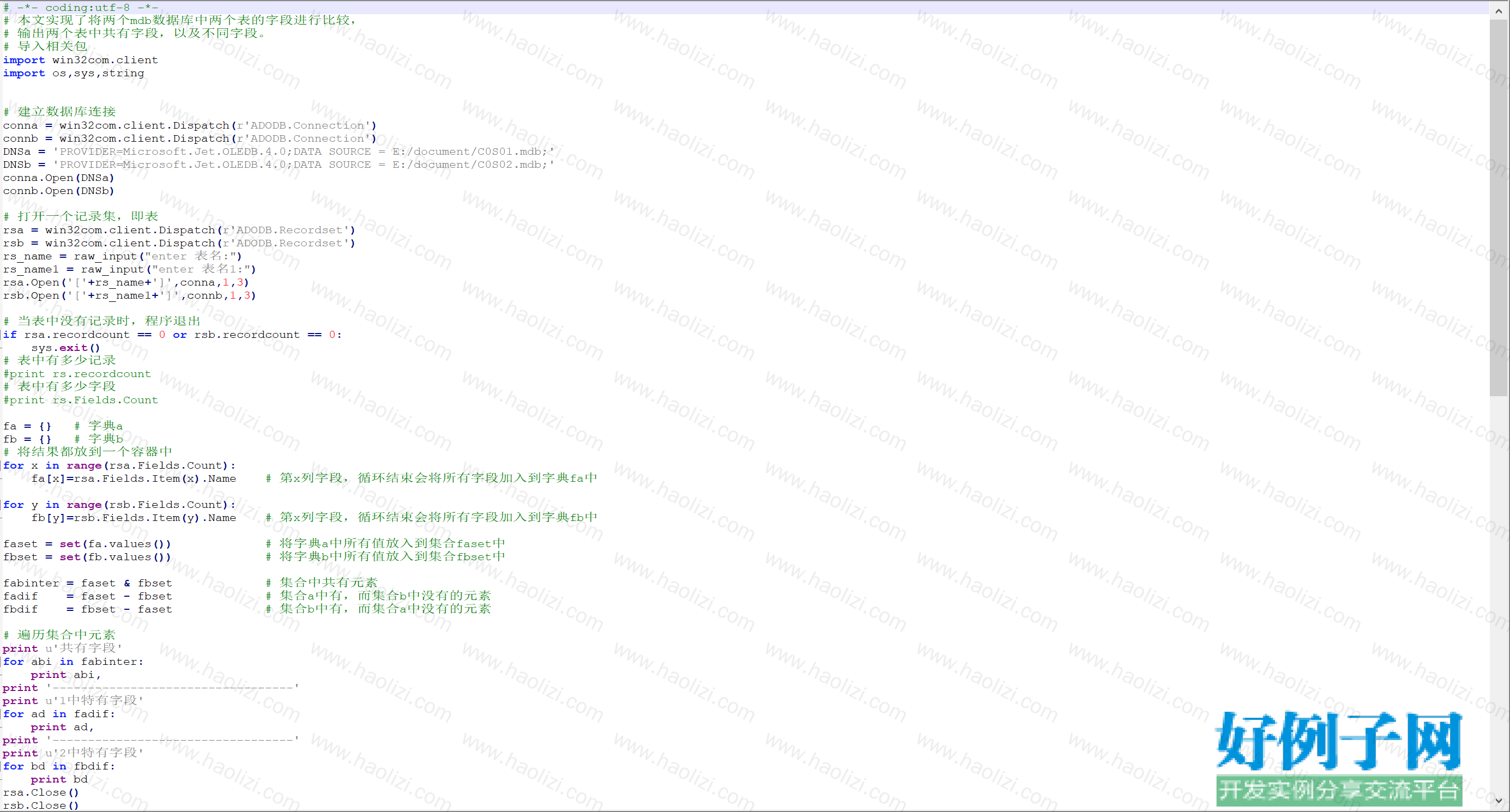
Task: Click the 'fa = {}' assignment
Action: point(28,426)
